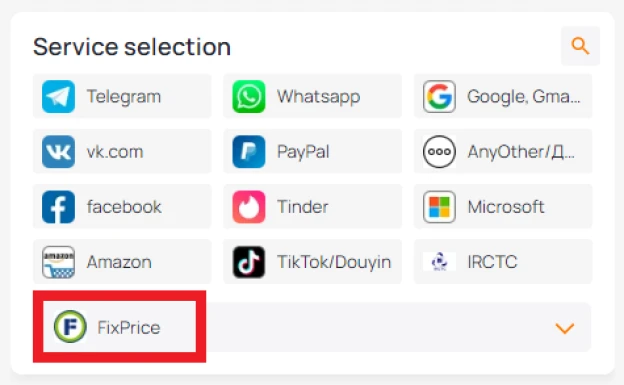This screenshot has height=385, width=624.
Task: Choose the TikTok/Douyin service button
Action: point(312,262)
